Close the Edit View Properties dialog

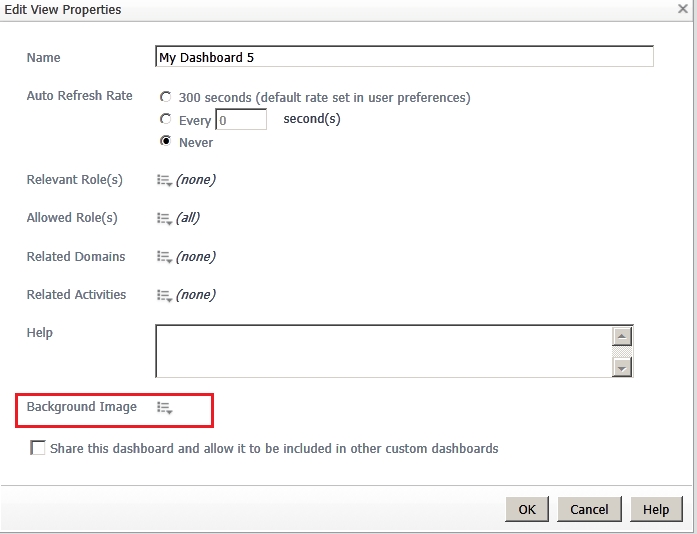click(x=683, y=8)
